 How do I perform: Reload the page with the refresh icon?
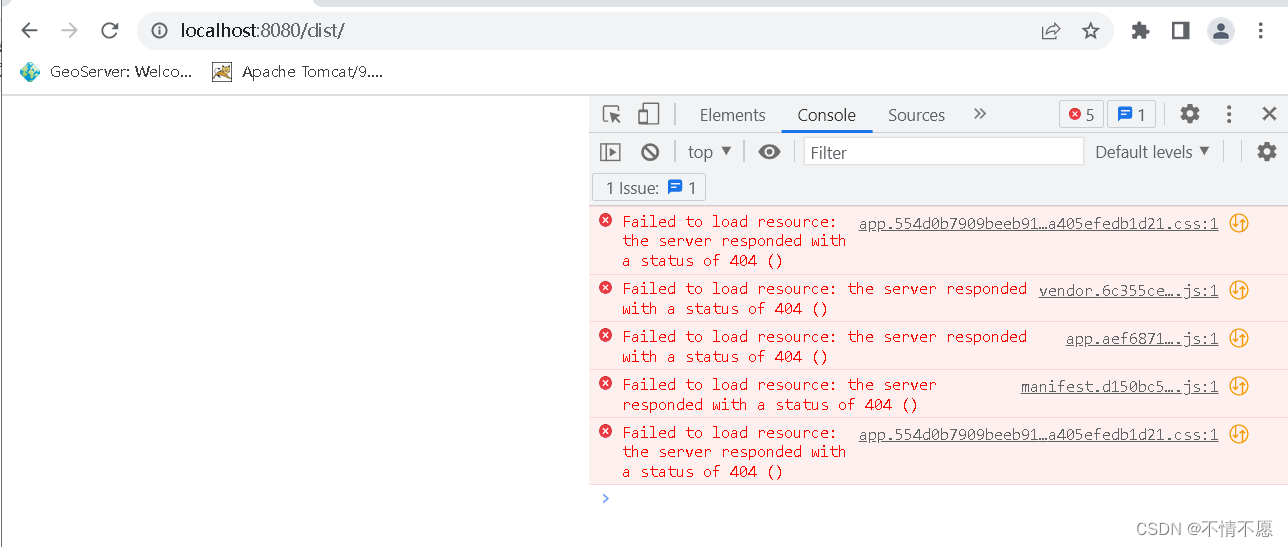110,31
